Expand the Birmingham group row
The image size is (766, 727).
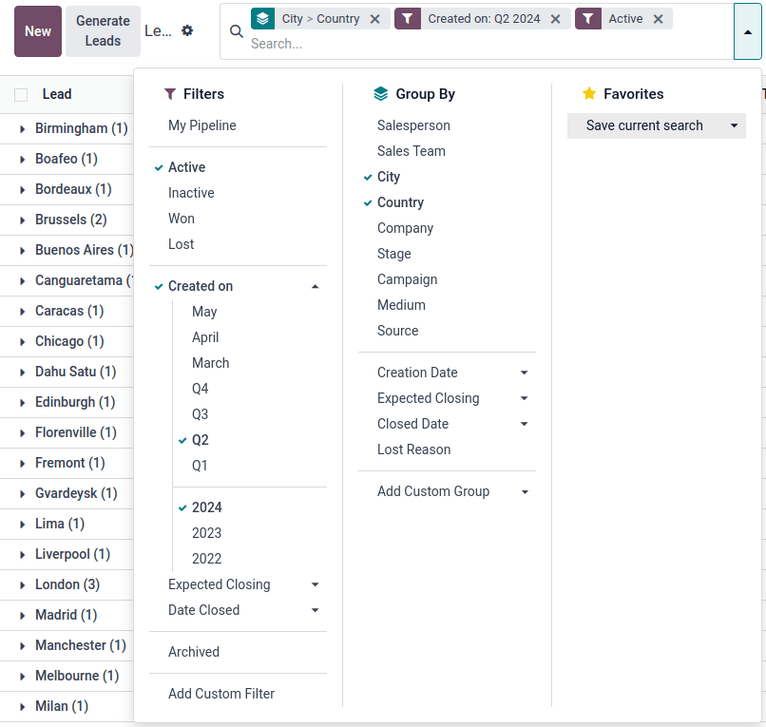coord(23,129)
